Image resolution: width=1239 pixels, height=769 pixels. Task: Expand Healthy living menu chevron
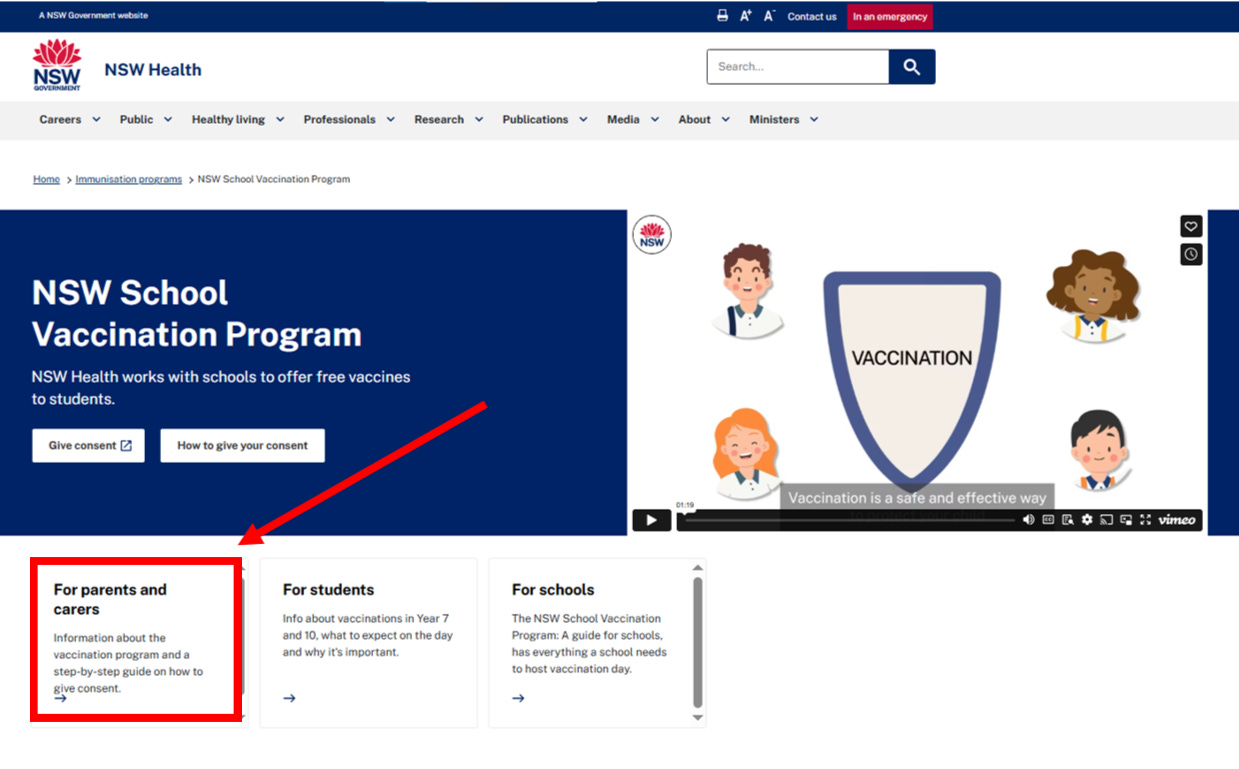(280, 119)
